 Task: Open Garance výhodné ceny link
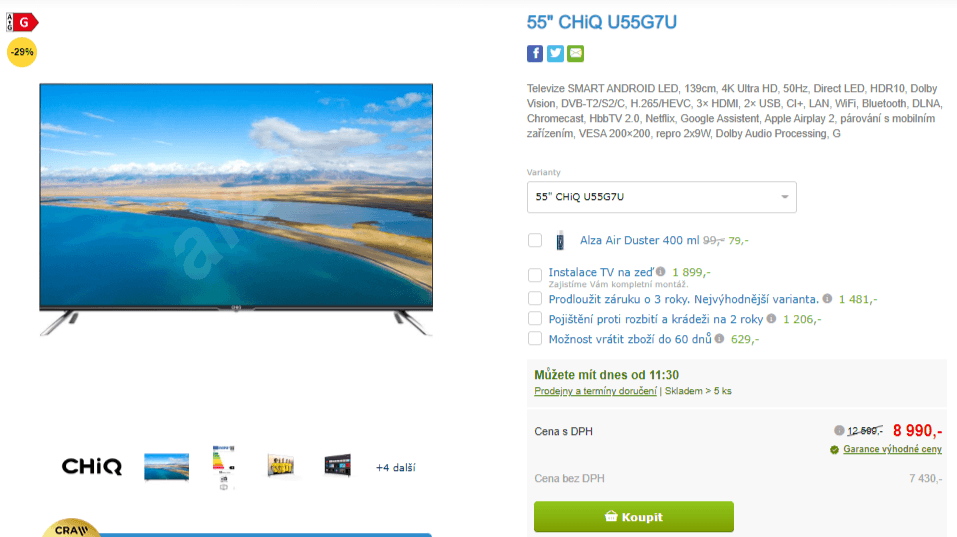click(892, 449)
